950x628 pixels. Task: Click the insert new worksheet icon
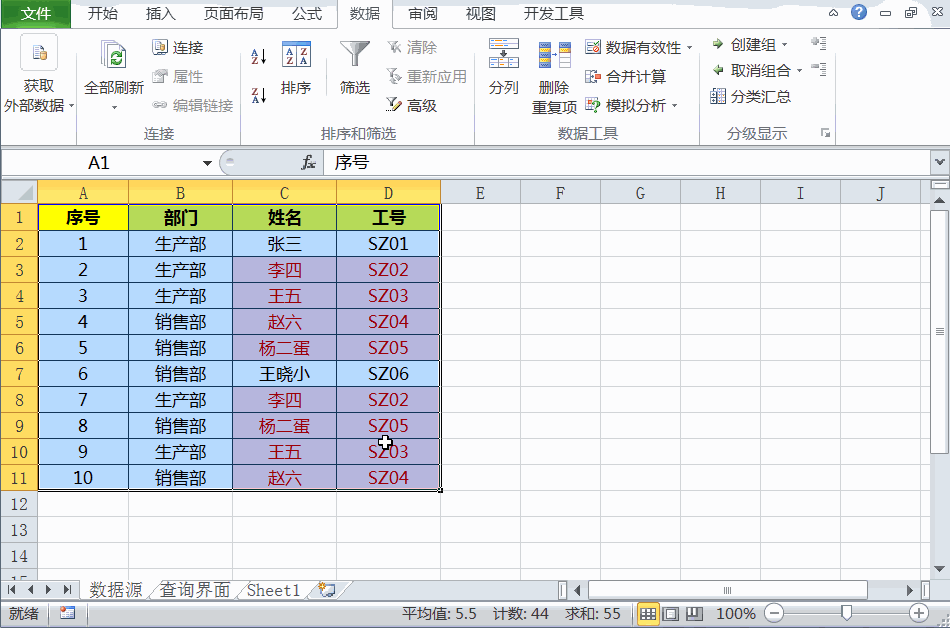point(327,590)
